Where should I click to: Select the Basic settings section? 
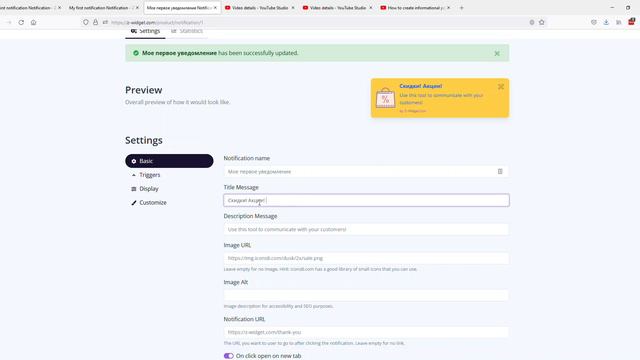169,161
